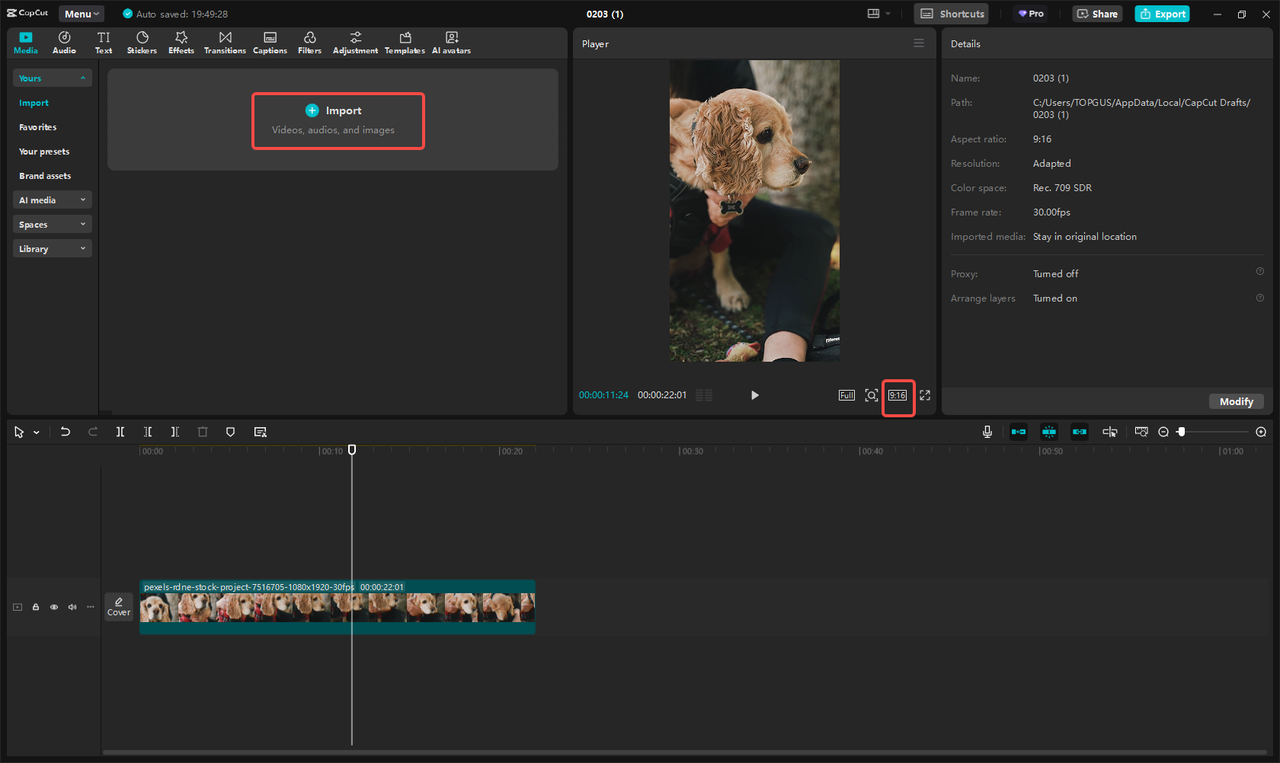Mute the video track audio
Viewport: 1280px width, 763px height.
coord(72,607)
